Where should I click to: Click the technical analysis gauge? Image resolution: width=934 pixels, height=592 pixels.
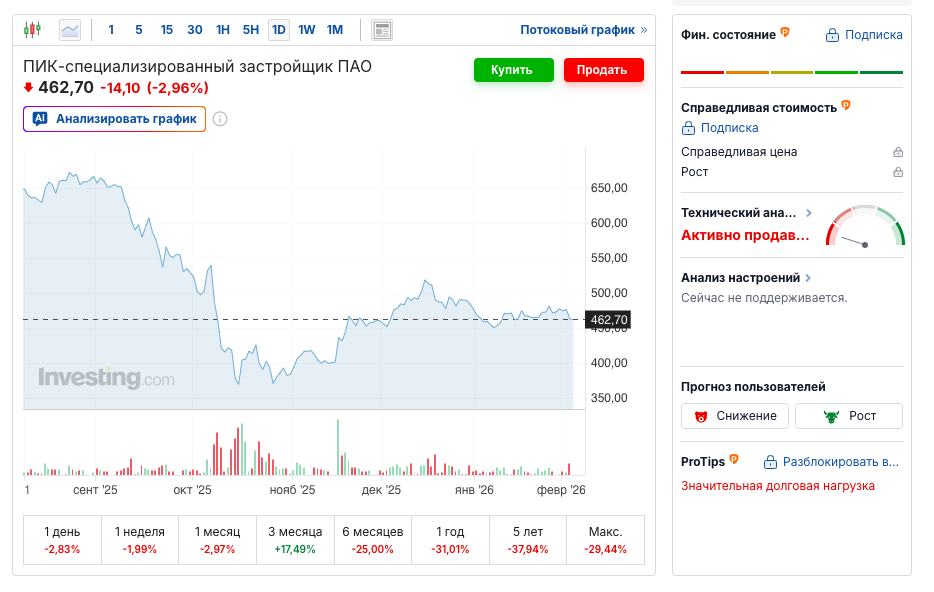865,226
